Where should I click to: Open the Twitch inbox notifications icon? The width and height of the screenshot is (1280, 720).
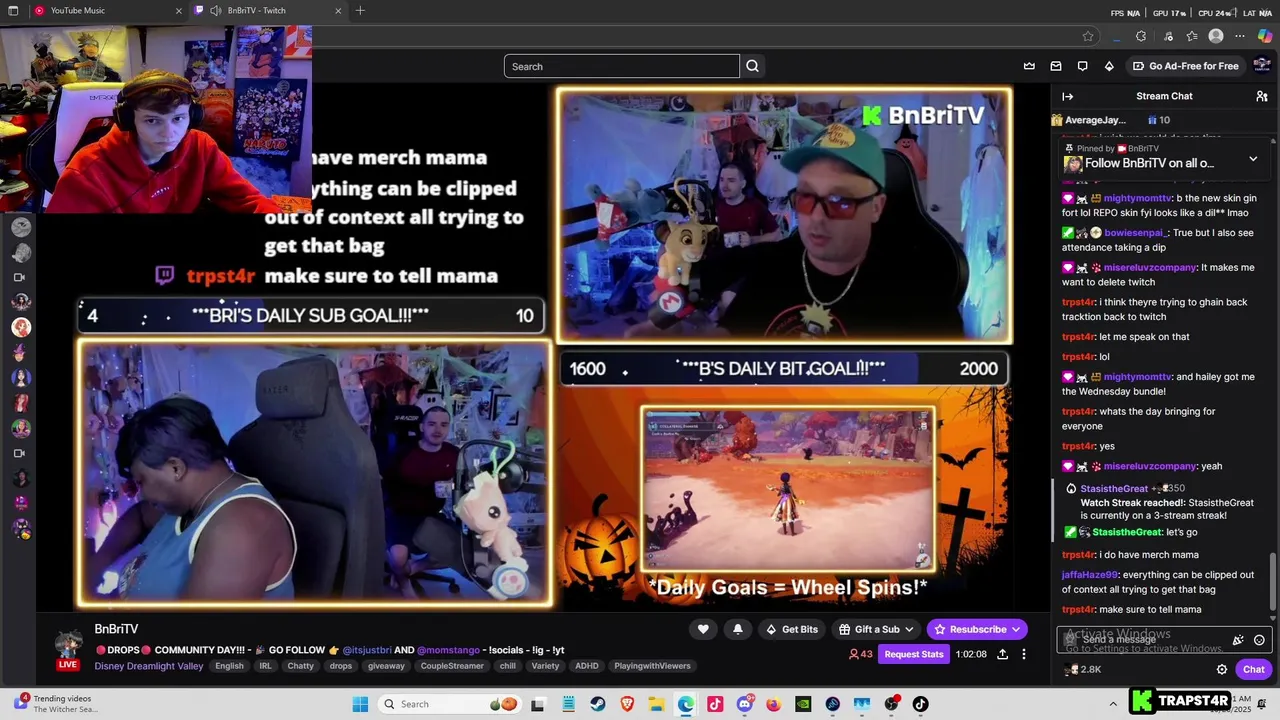(1056, 66)
